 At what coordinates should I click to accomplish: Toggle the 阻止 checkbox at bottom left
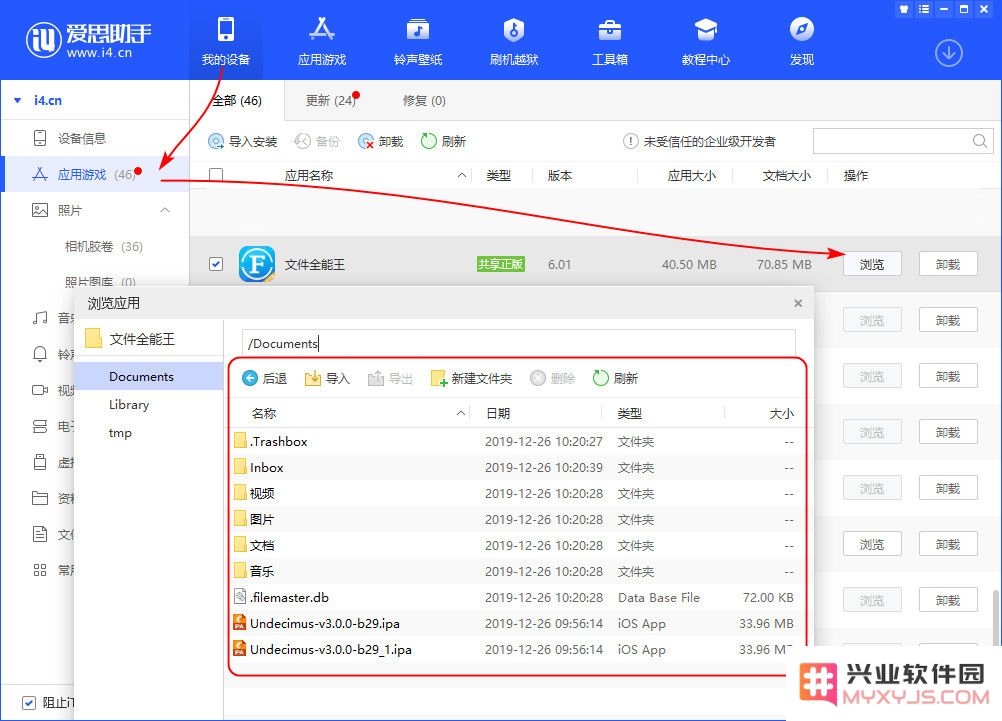(29, 702)
